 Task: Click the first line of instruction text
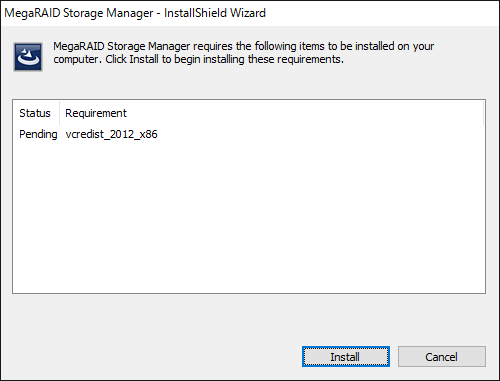pos(243,46)
